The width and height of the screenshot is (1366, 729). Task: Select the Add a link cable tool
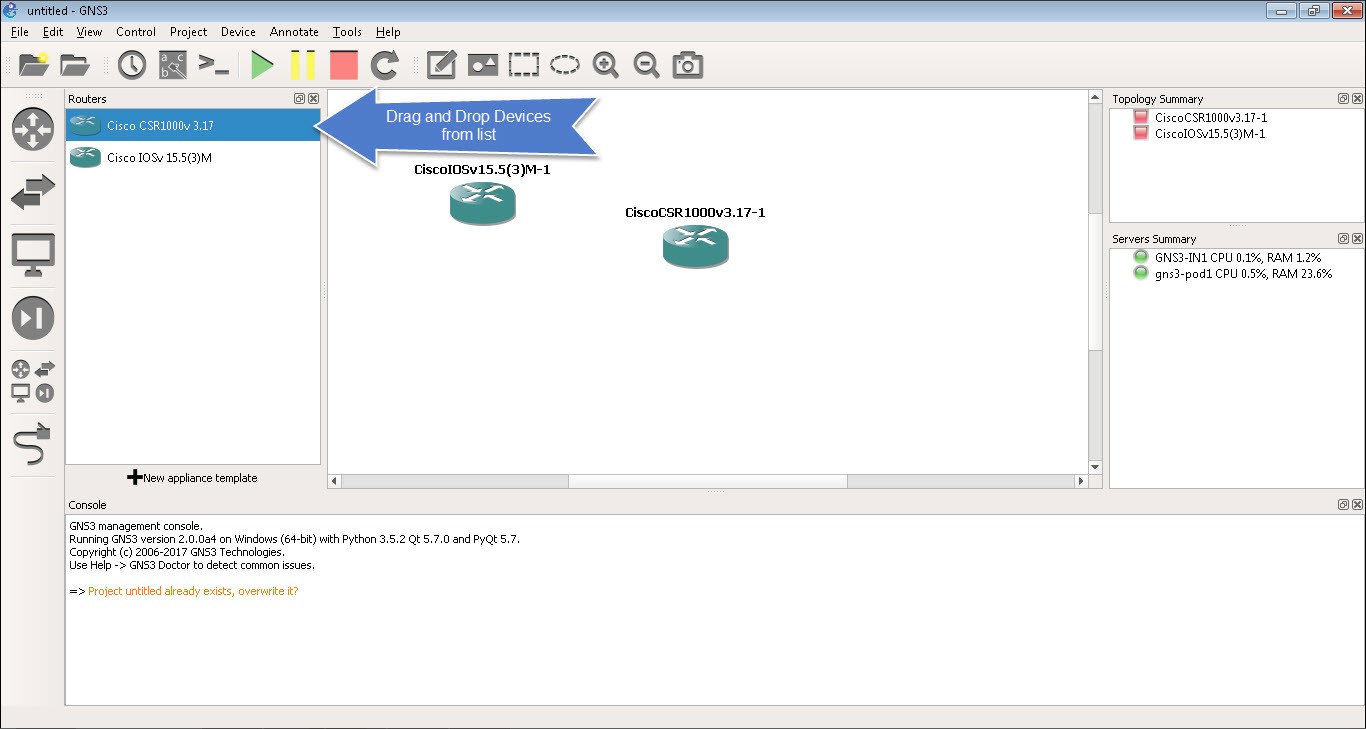point(33,444)
